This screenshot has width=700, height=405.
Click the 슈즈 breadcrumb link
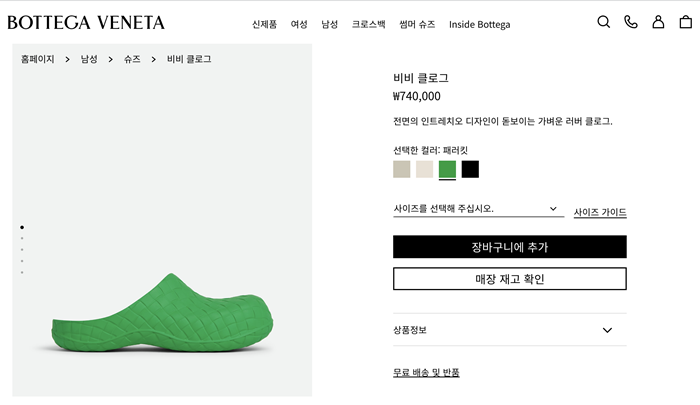pos(132,60)
